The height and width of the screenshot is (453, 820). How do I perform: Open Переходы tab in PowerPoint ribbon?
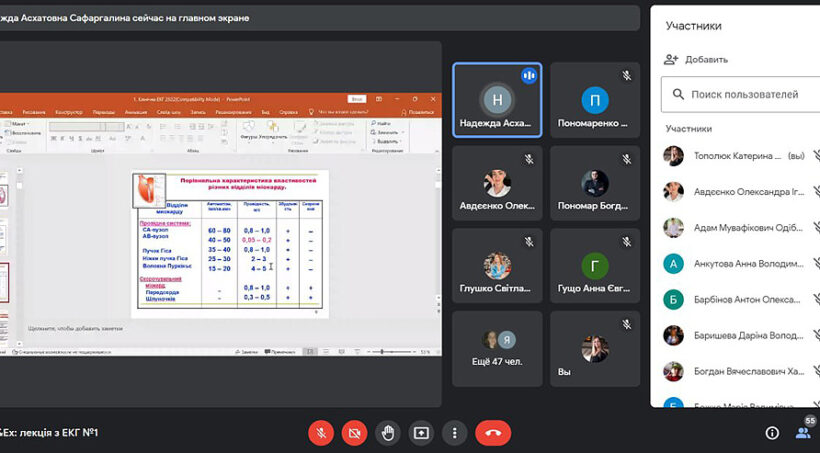[104, 112]
